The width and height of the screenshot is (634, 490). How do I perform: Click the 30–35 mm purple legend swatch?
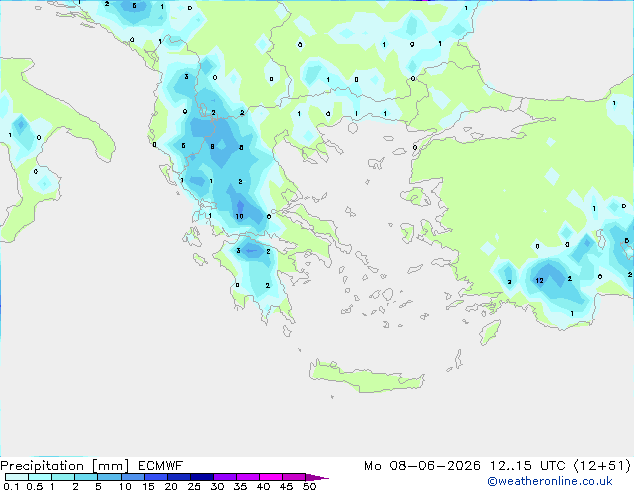[225, 477]
